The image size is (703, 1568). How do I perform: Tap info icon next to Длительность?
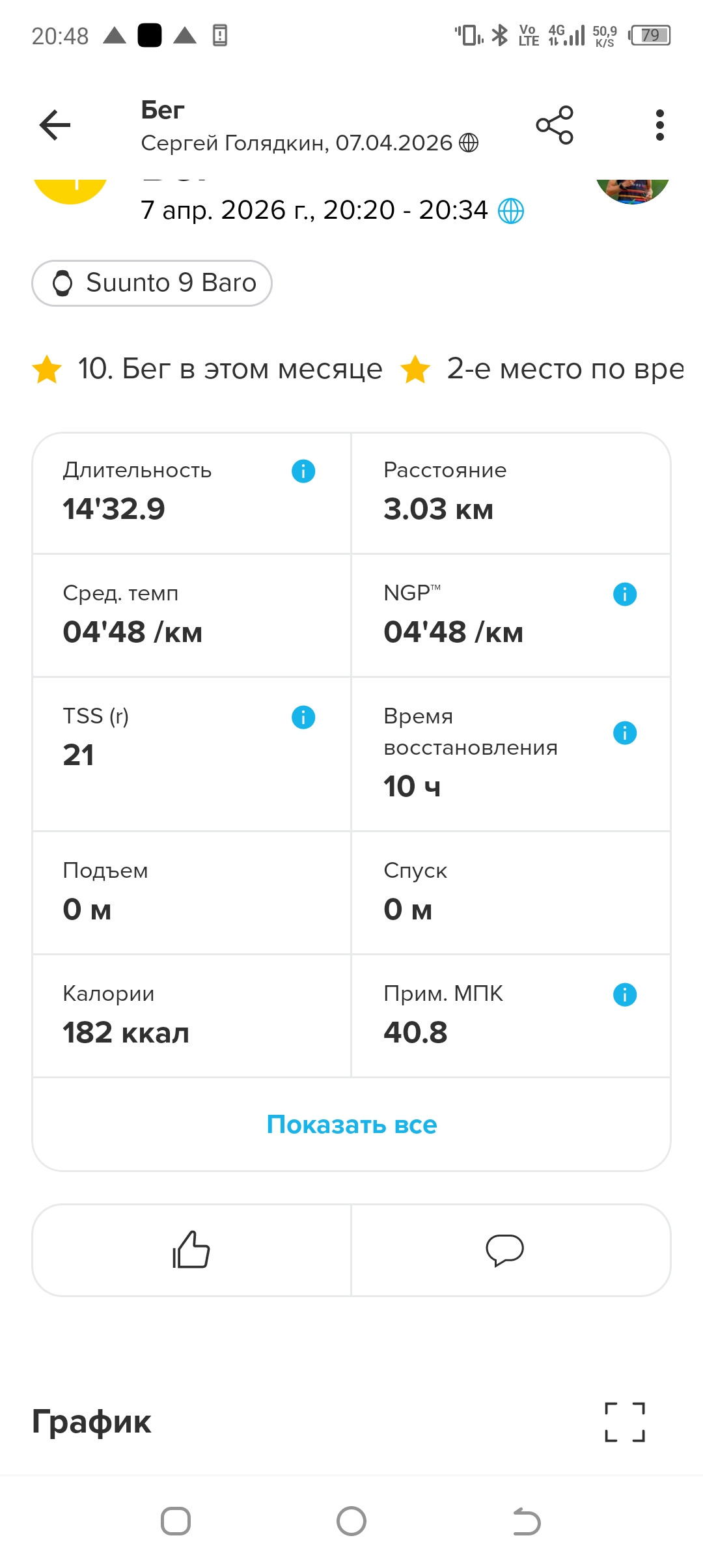tap(303, 471)
